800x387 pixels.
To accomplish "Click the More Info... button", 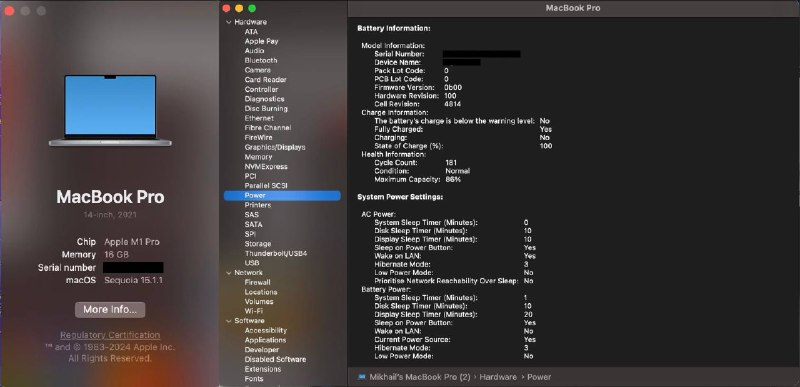I will coord(110,309).
